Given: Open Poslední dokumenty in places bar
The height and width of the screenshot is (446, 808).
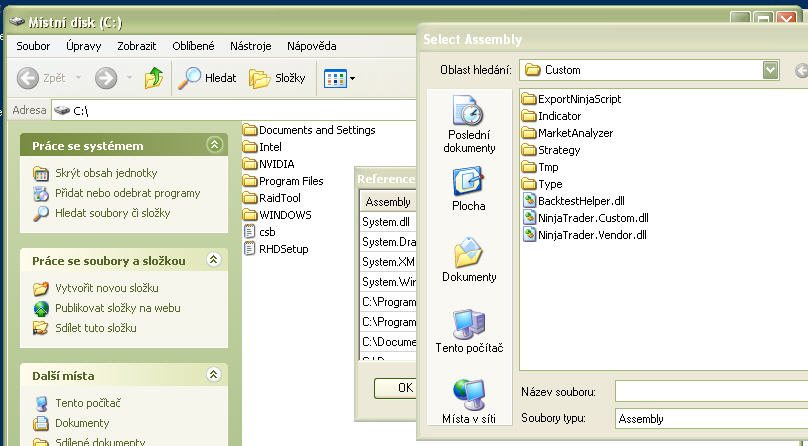Looking at the screenshot, I should click(x=469, y=124).
